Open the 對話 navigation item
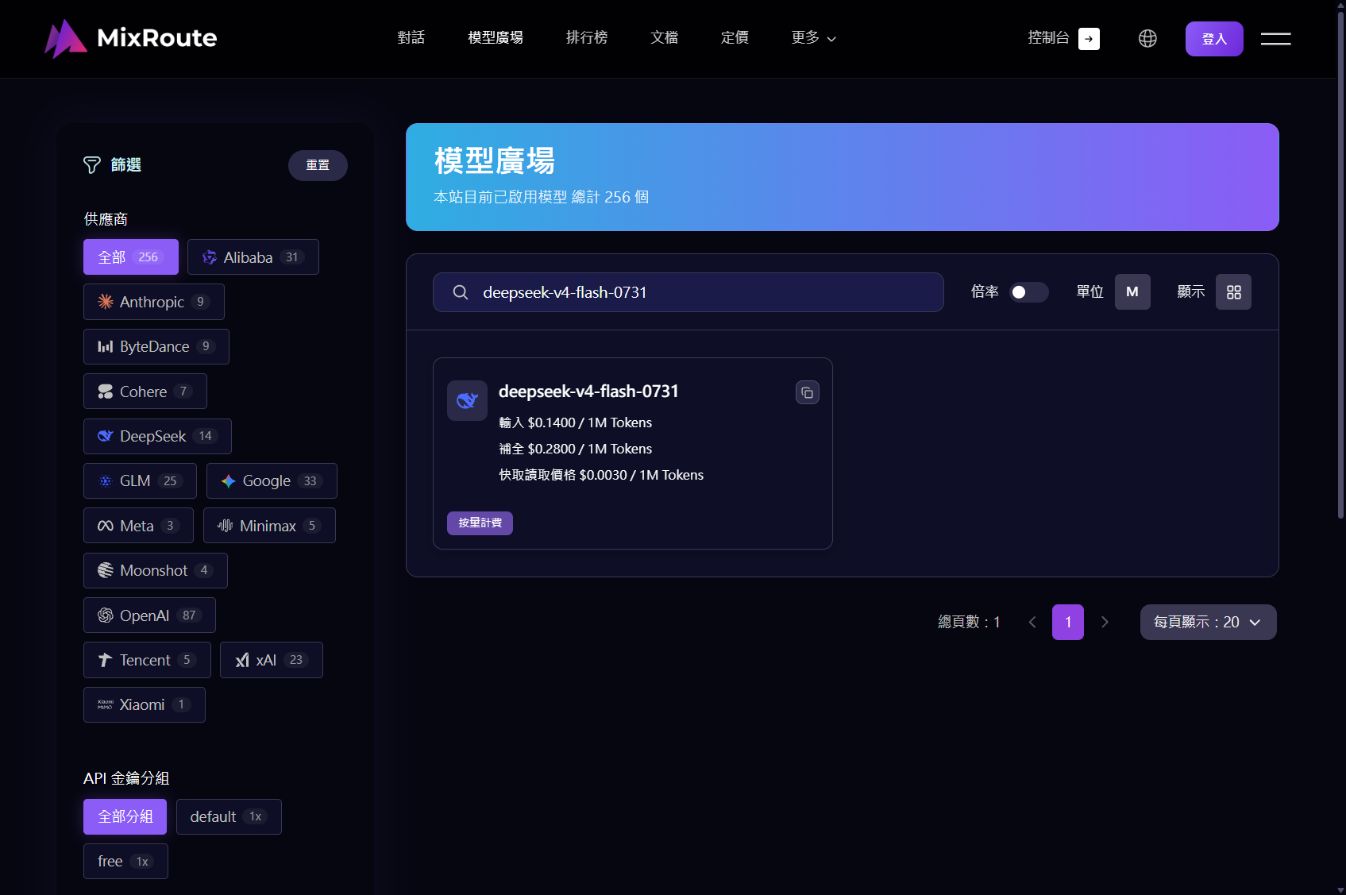Screen dimensions: 1346x895 411,38
